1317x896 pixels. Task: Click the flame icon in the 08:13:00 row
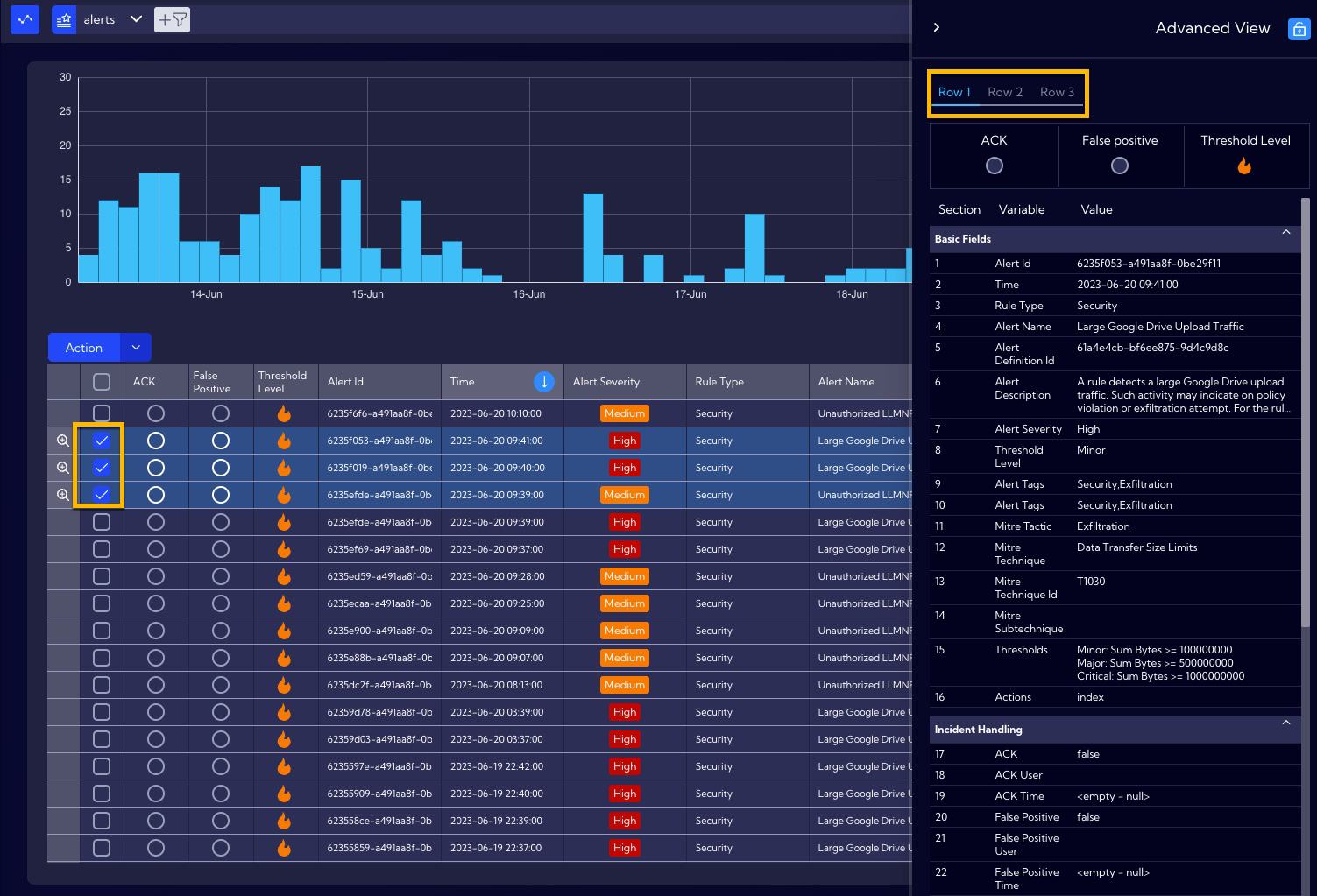point(284,685)
